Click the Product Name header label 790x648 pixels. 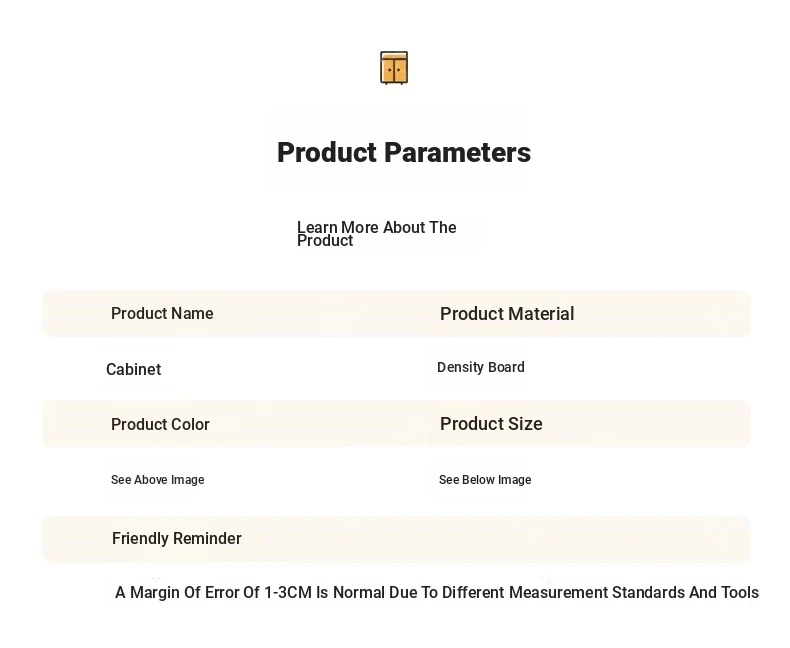[x=162, y=313]
